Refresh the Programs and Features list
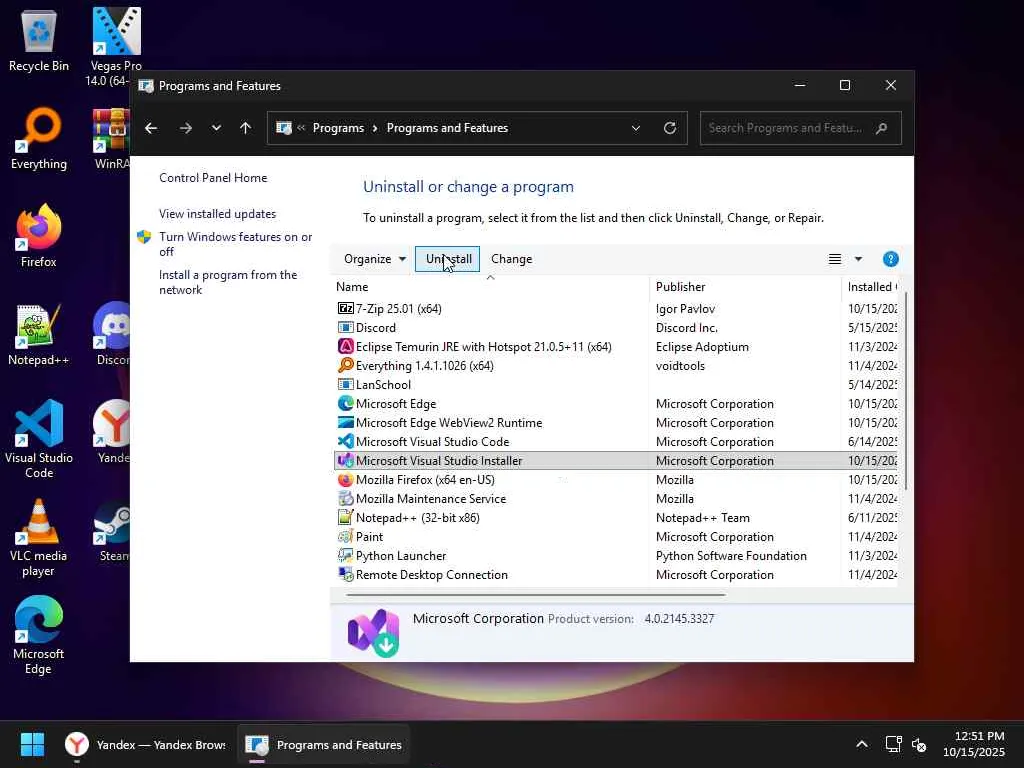The height and width of the screenshot is (768, 1024). pos(670,128)
